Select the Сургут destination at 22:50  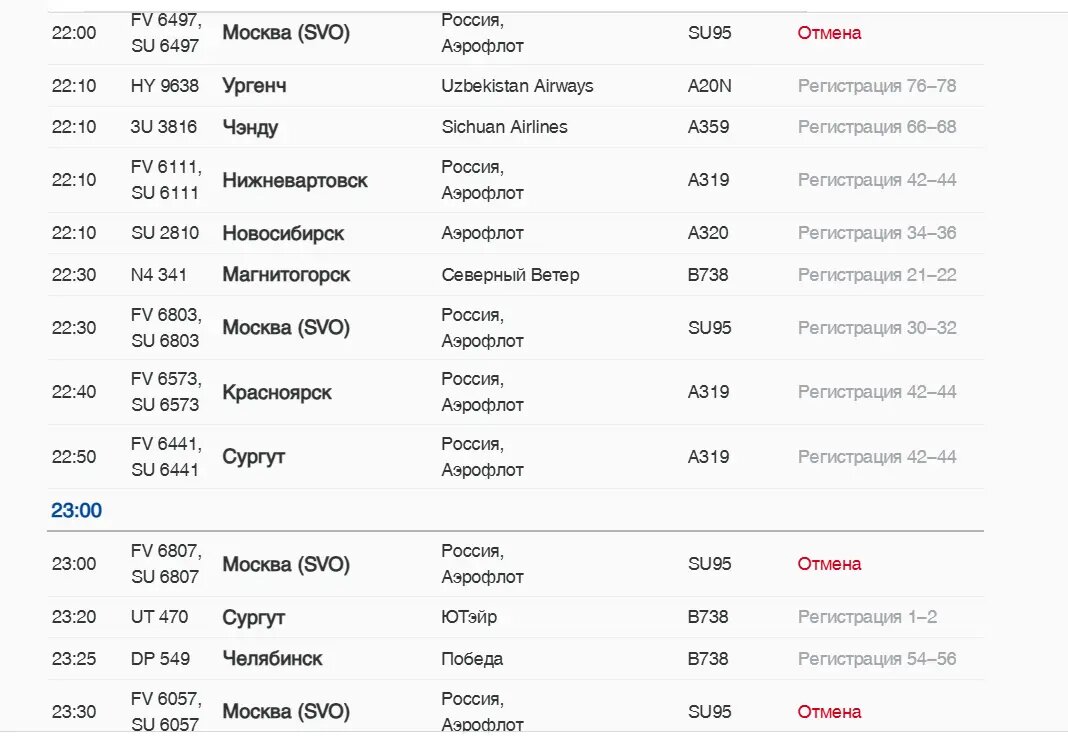point(254,457)
